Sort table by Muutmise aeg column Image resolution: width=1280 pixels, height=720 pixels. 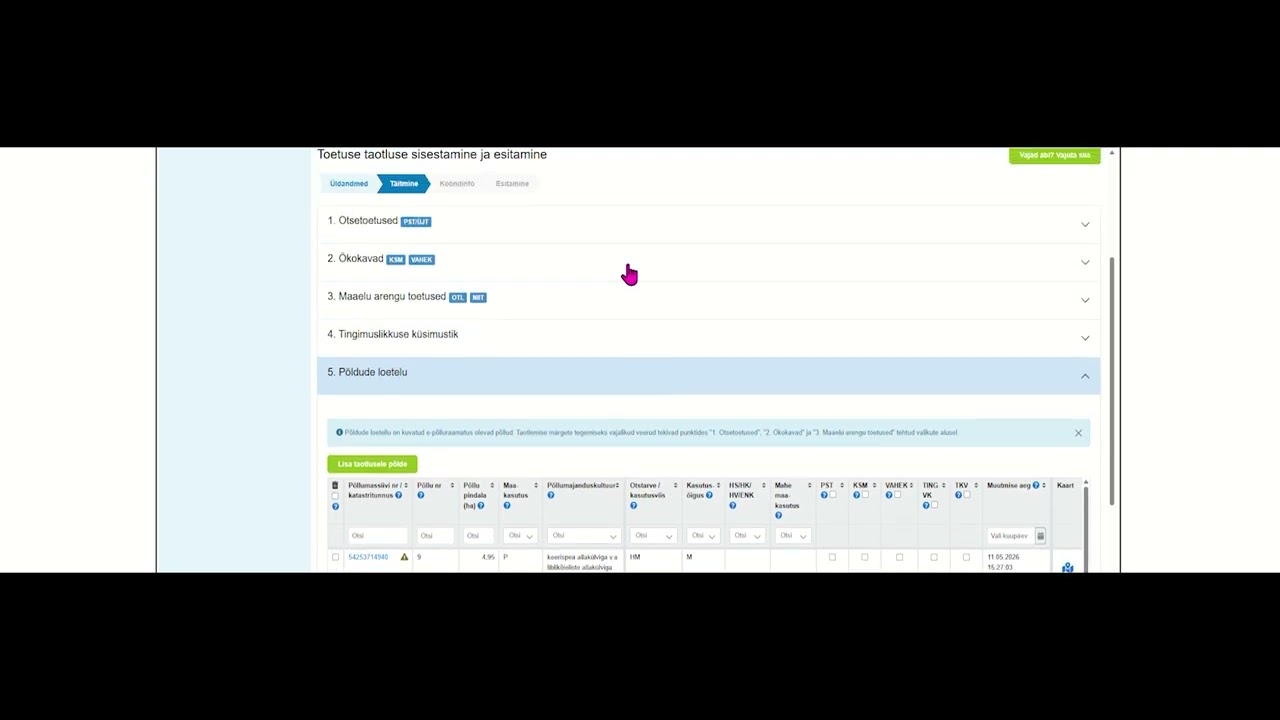click(1044, 485)
